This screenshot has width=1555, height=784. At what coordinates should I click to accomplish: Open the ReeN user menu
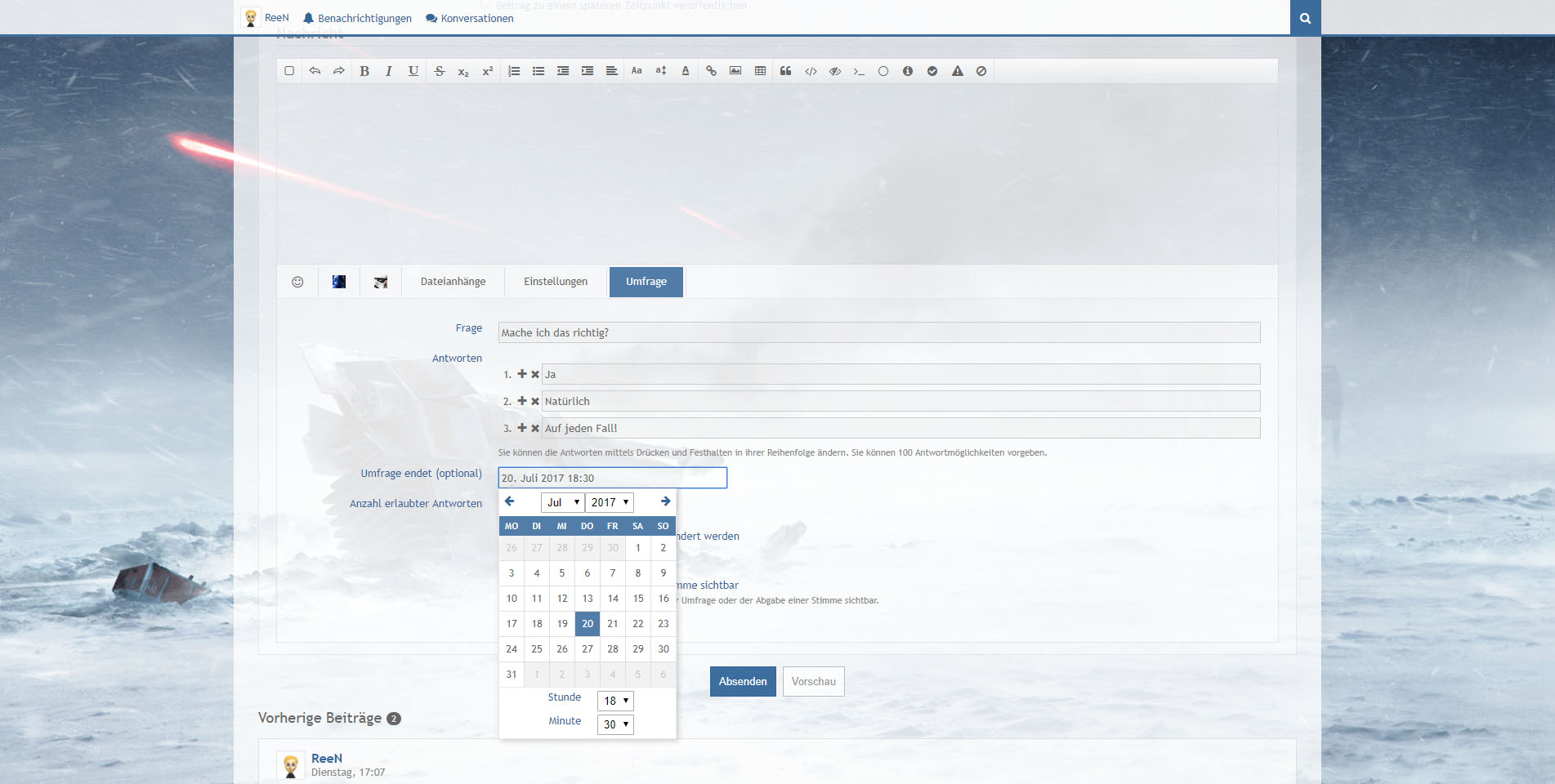[x=266, y=18]
